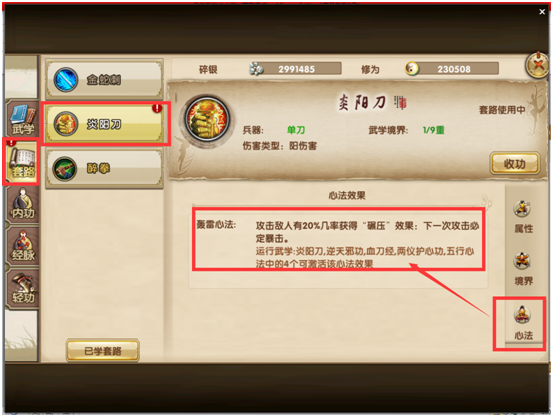The width and height of the screenshot is (553, 417).
Task: Select the 套路 routines sidebar tab
Action: (x=22, y=163)
